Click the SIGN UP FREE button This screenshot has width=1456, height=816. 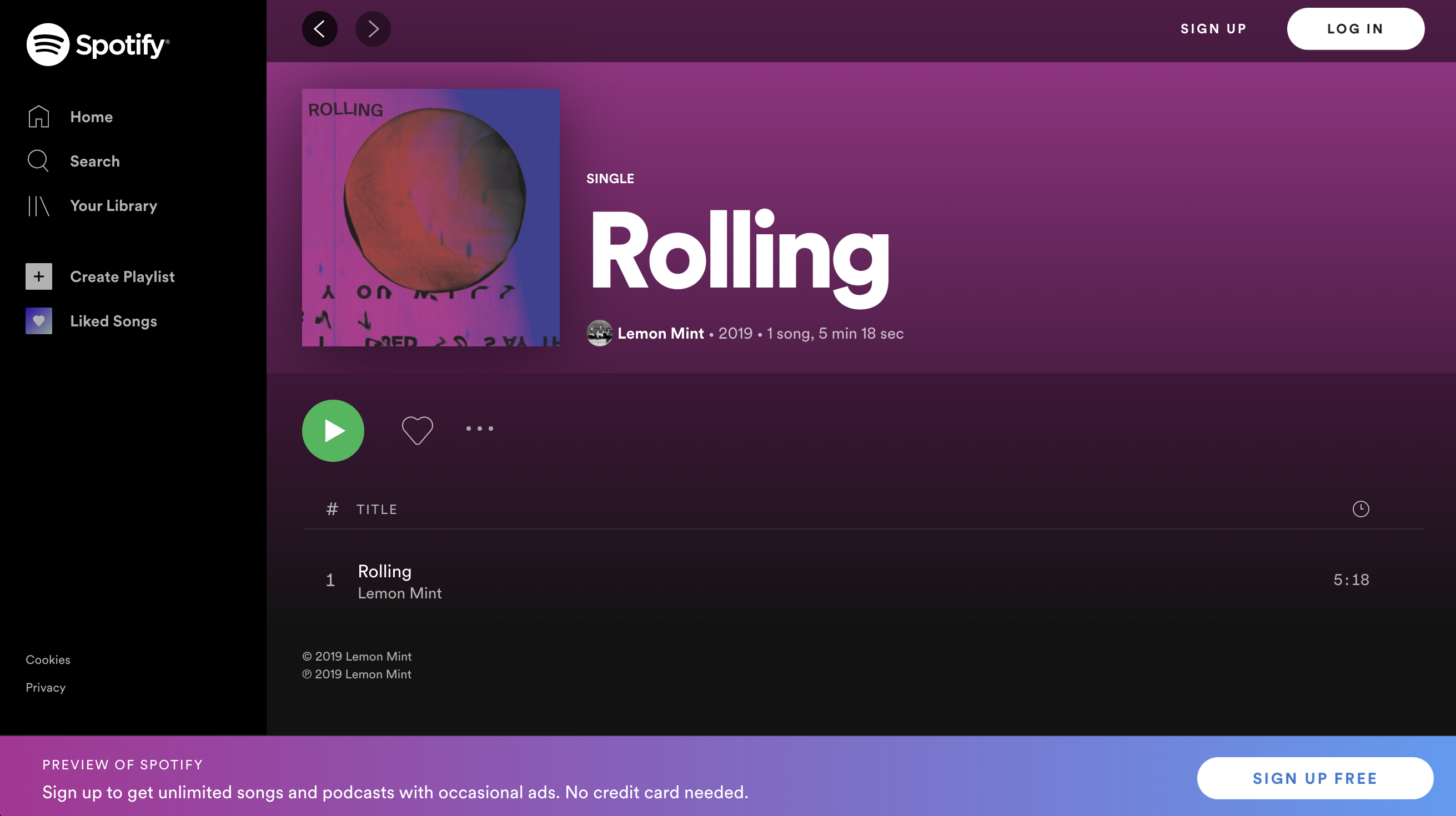click(1316, 778)
